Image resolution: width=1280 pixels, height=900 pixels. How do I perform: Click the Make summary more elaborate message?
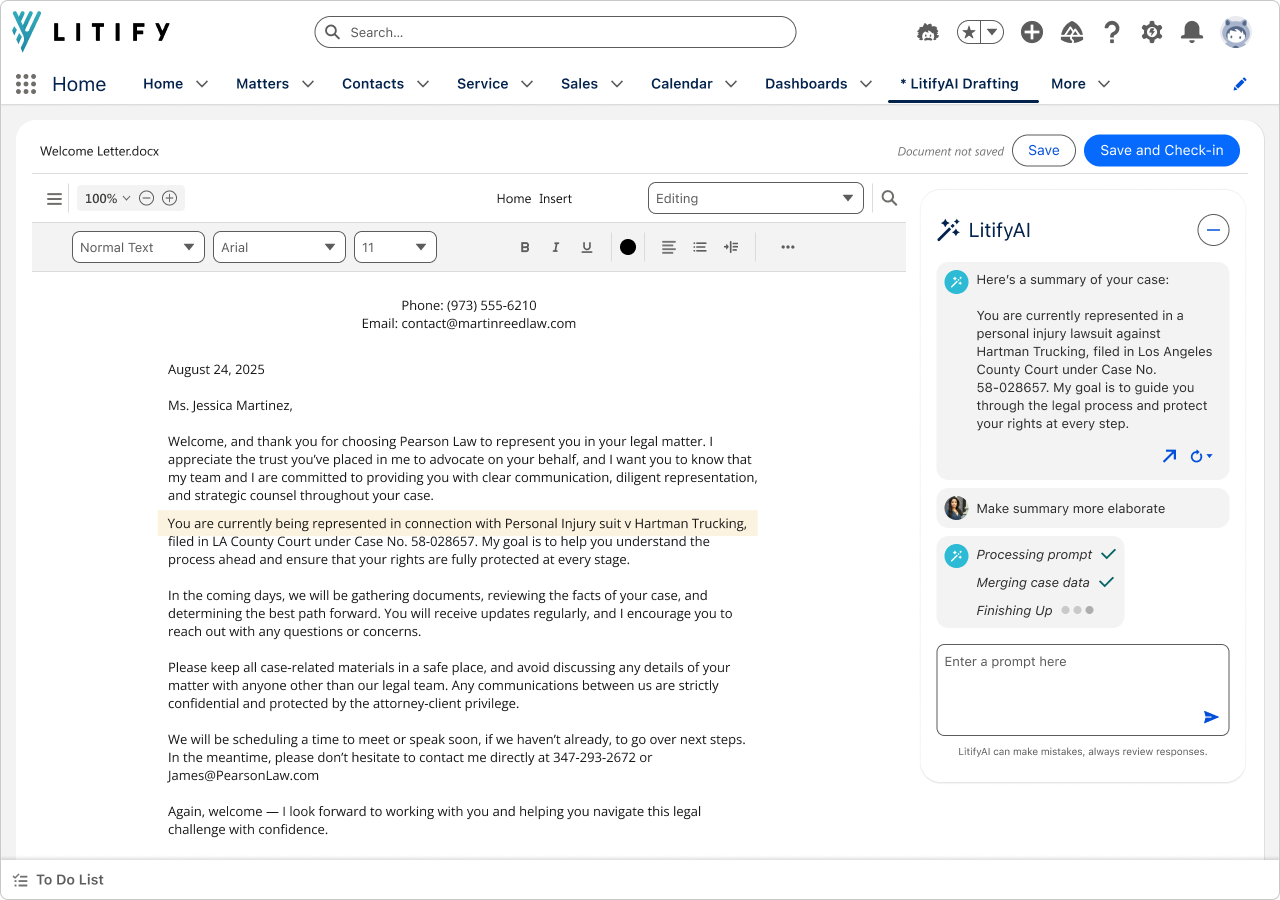tap(1070, 508)
